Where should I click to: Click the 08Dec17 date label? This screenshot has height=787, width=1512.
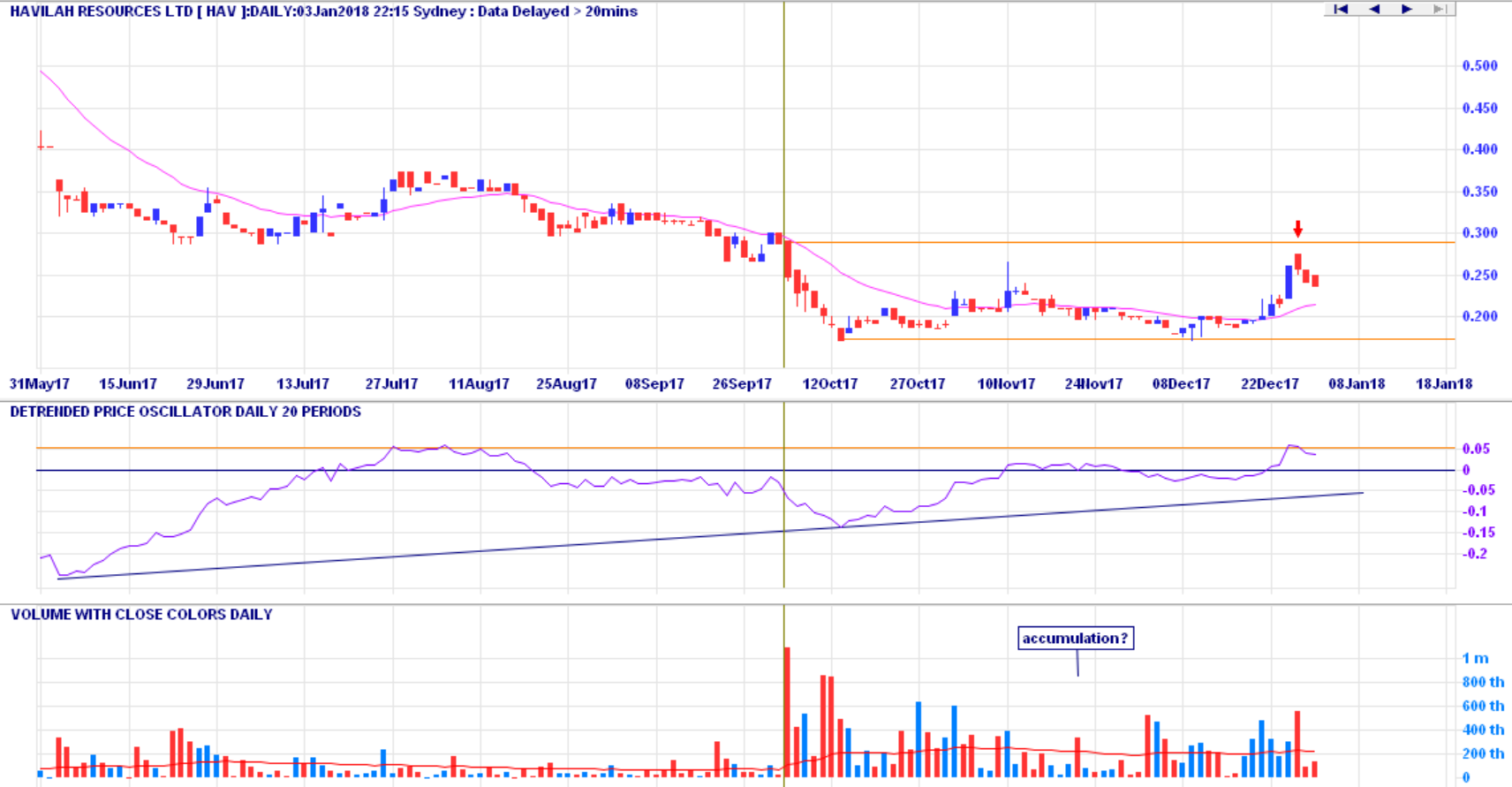1181,384
